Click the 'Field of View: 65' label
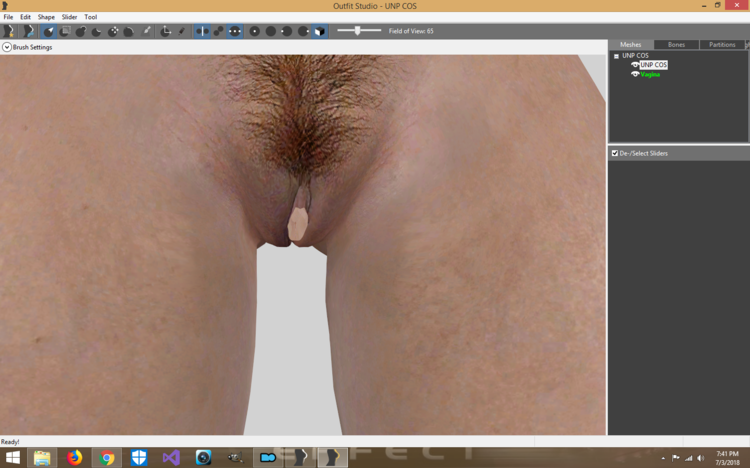Screen dimensions: 750x468 click(411, 31)
